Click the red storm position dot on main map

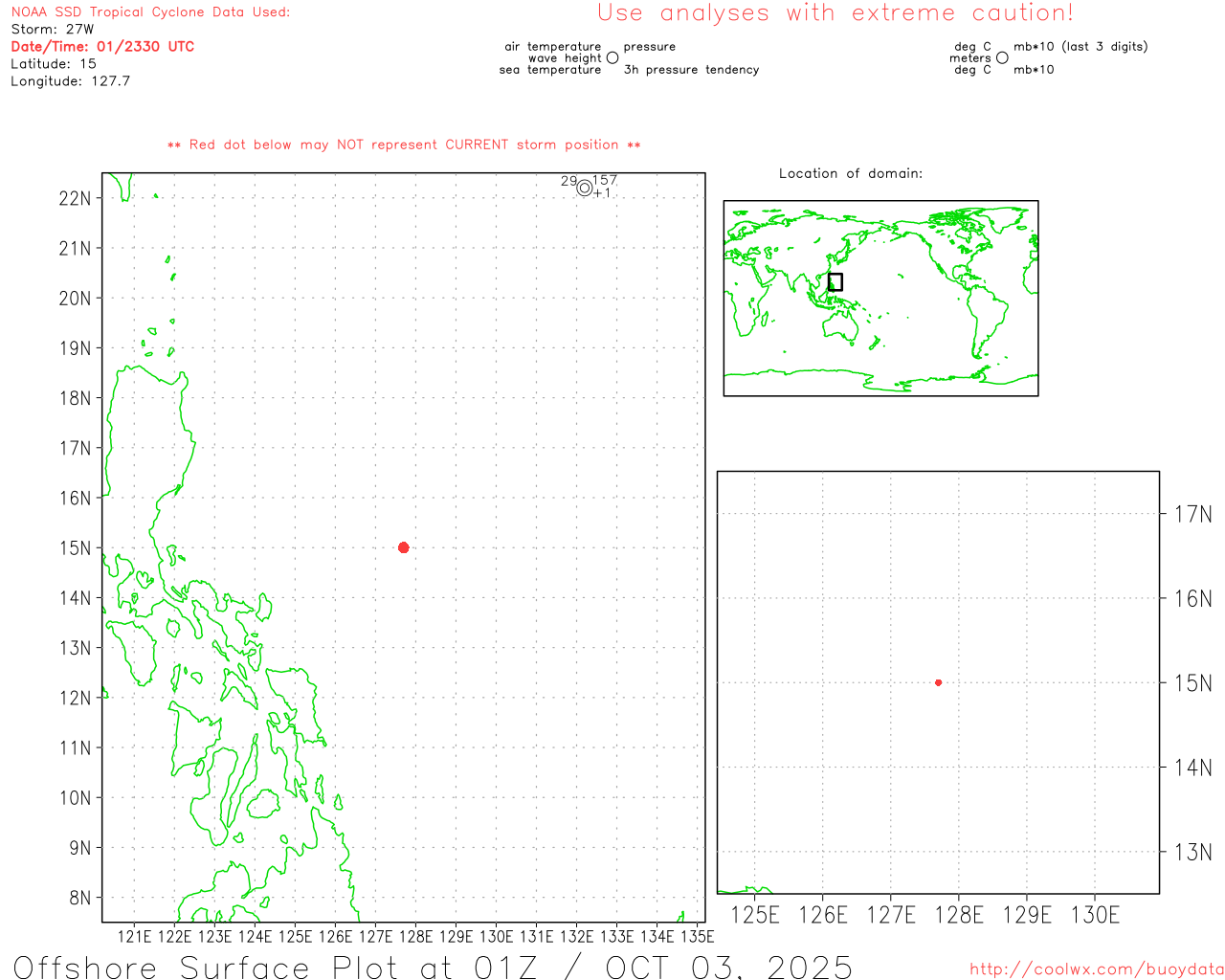point(403,547)
